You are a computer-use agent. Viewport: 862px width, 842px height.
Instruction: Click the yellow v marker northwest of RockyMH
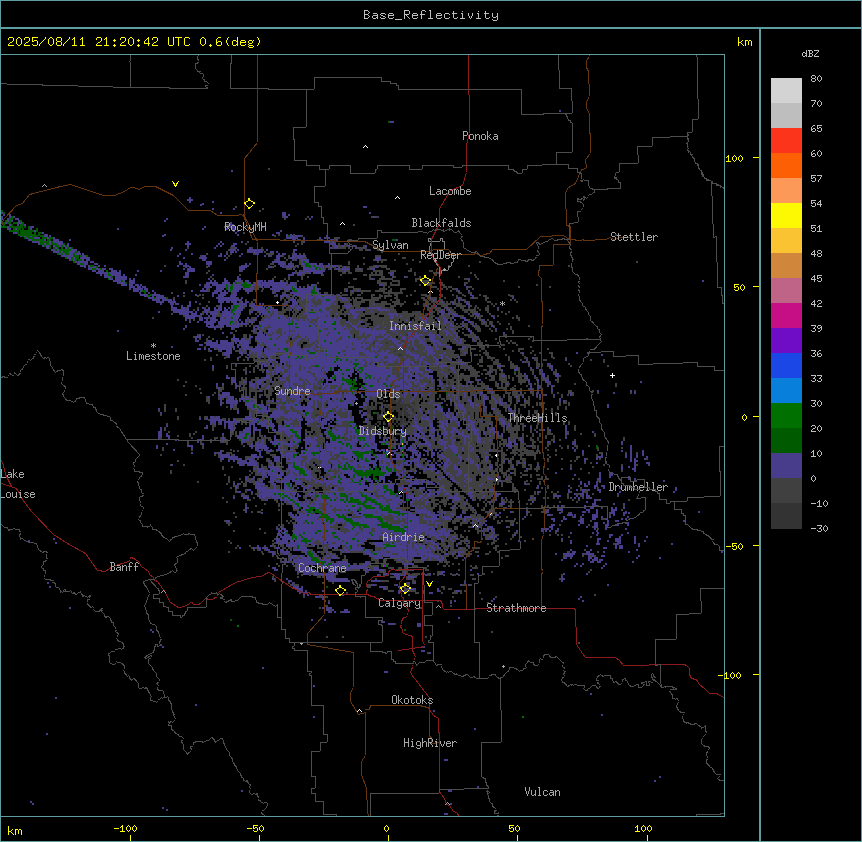pos(175,184)
